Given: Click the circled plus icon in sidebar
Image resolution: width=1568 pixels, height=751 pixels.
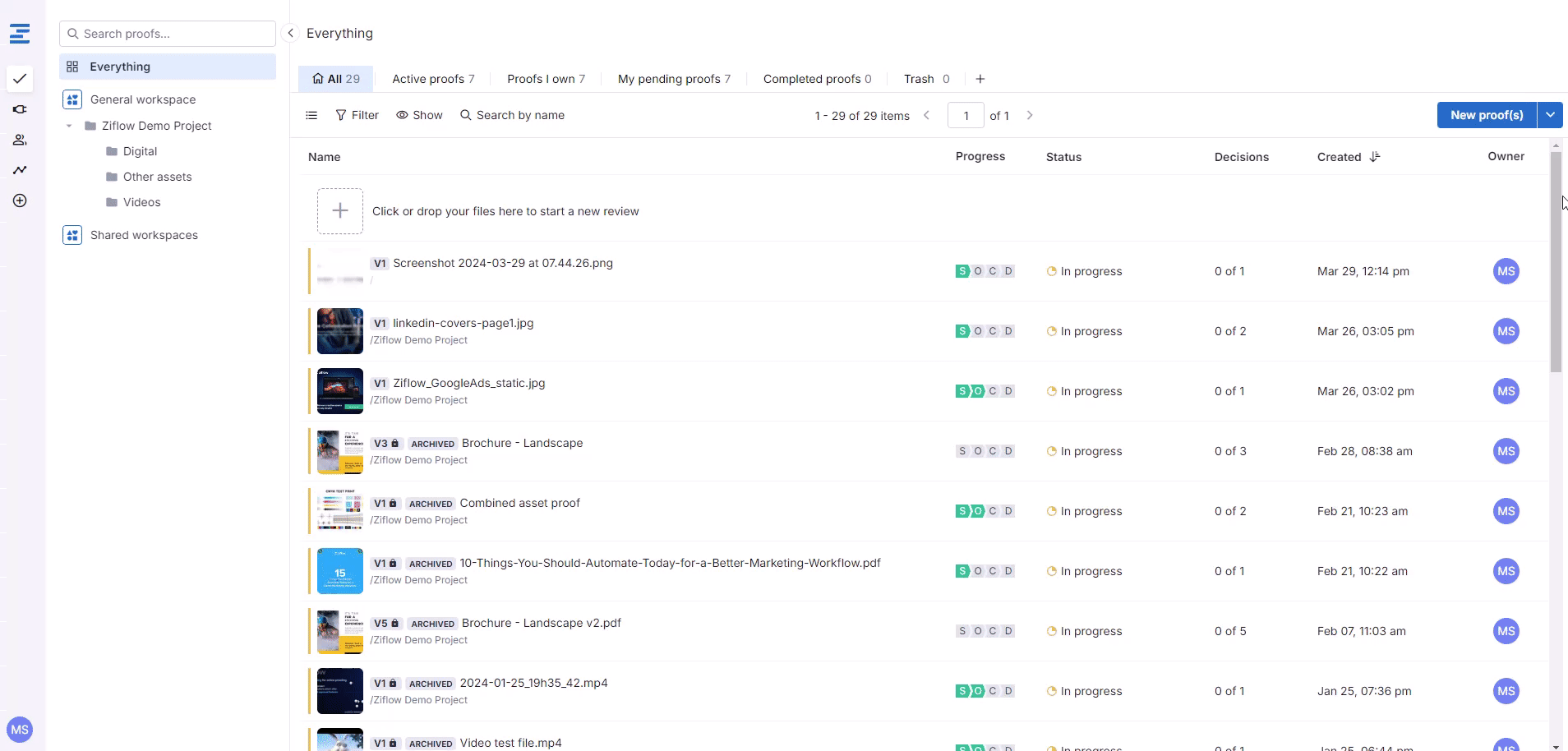Looking at the screenshot, I should (20, 200).
